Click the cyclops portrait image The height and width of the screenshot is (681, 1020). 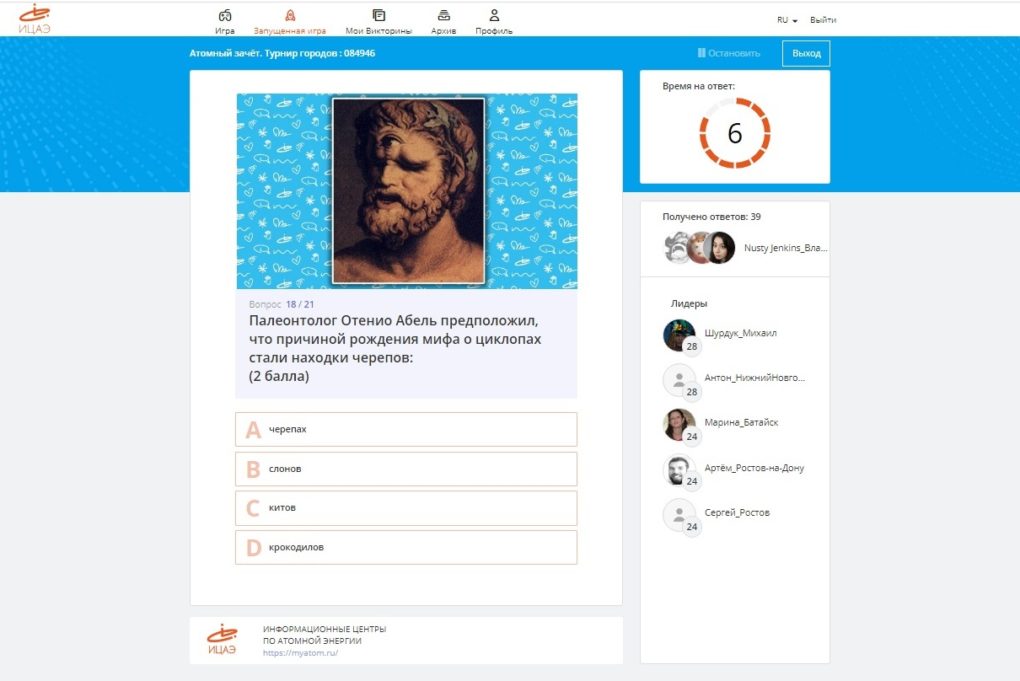[409, 191]
